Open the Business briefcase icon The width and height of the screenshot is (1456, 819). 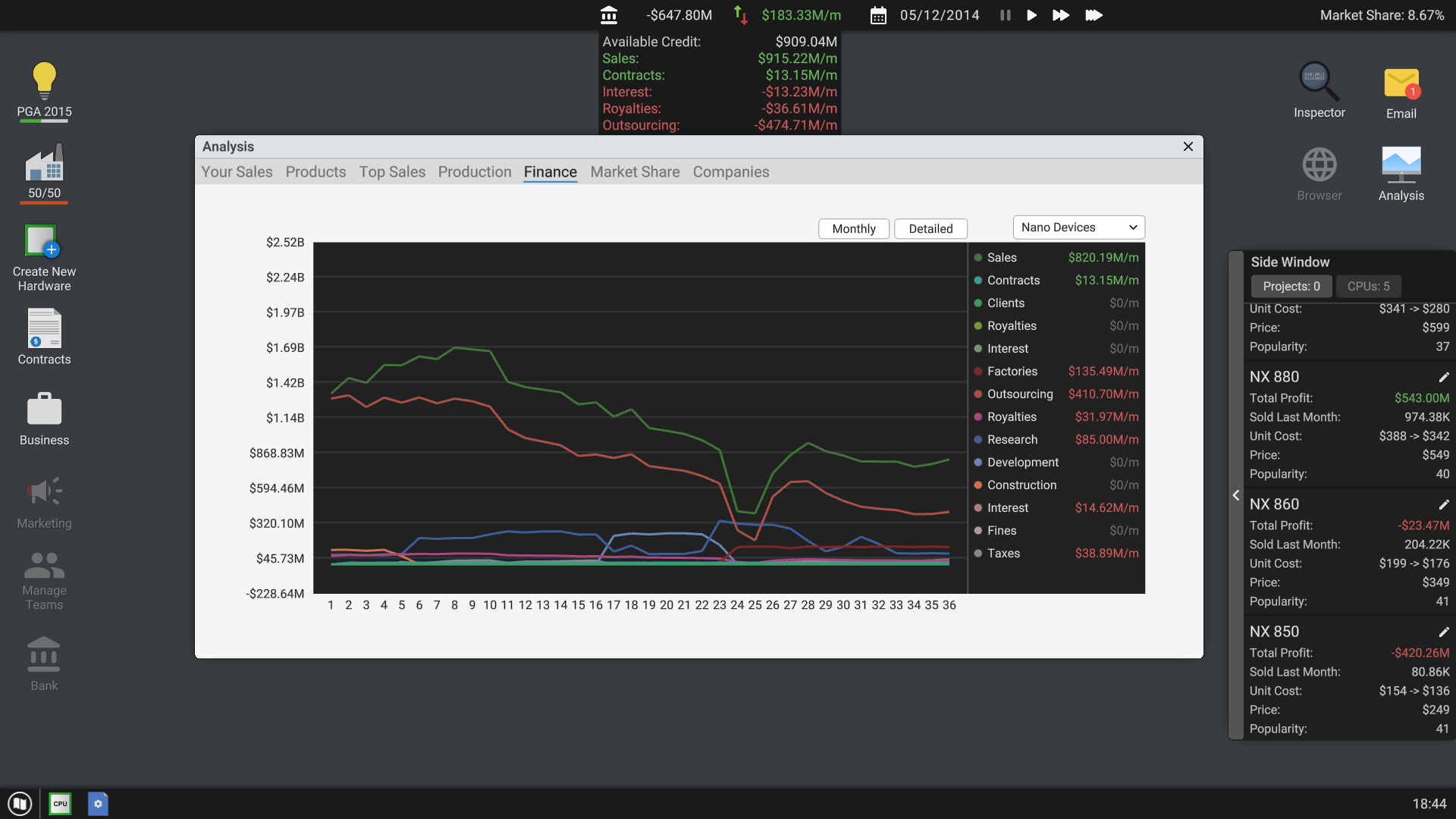(43, 409)
